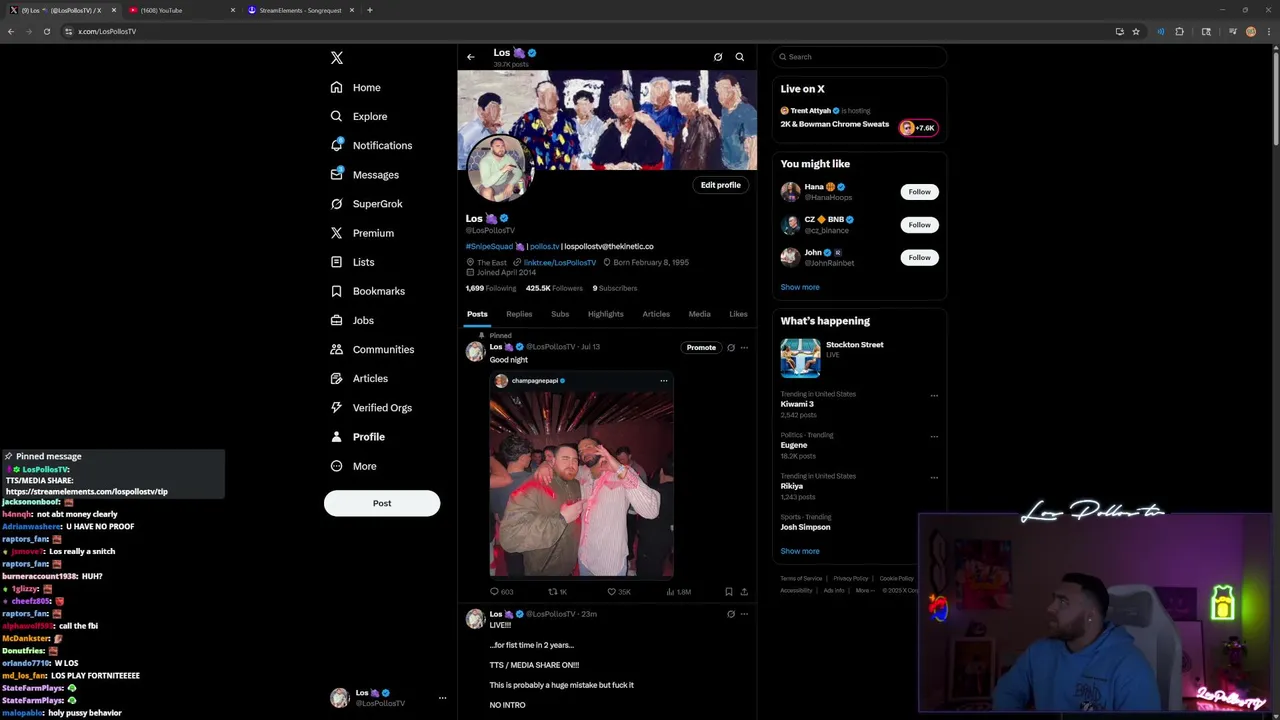Click share icon on pinned post

(x=744, y=592)
